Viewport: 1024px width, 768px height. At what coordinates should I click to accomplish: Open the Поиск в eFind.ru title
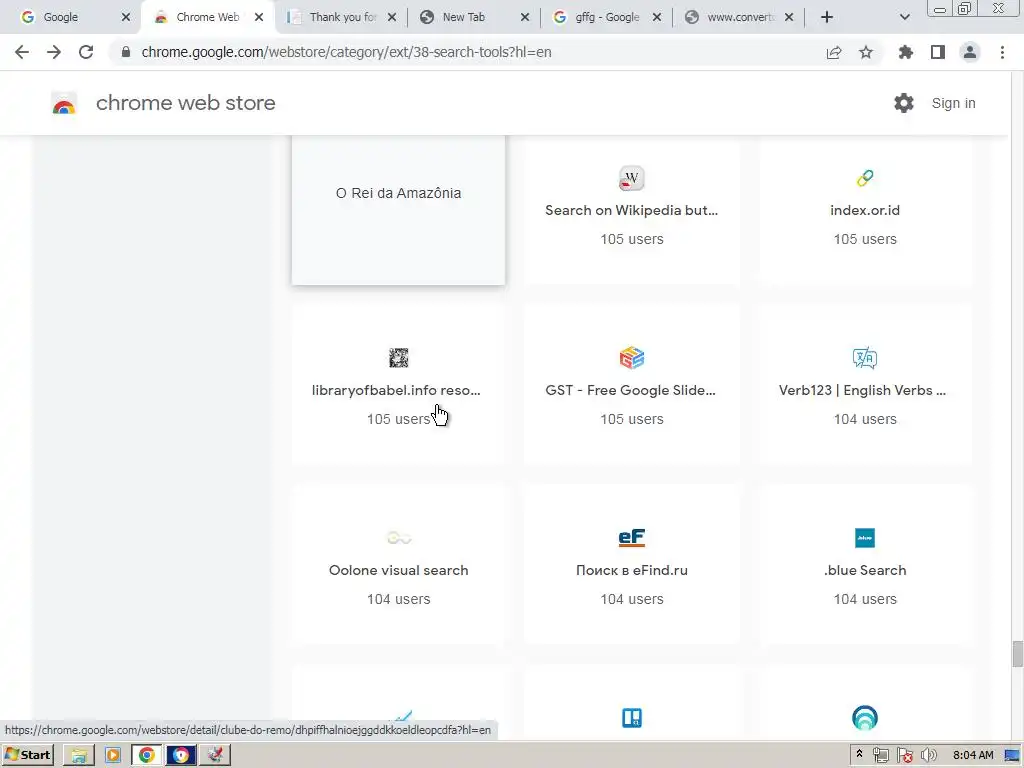(632, 570)
